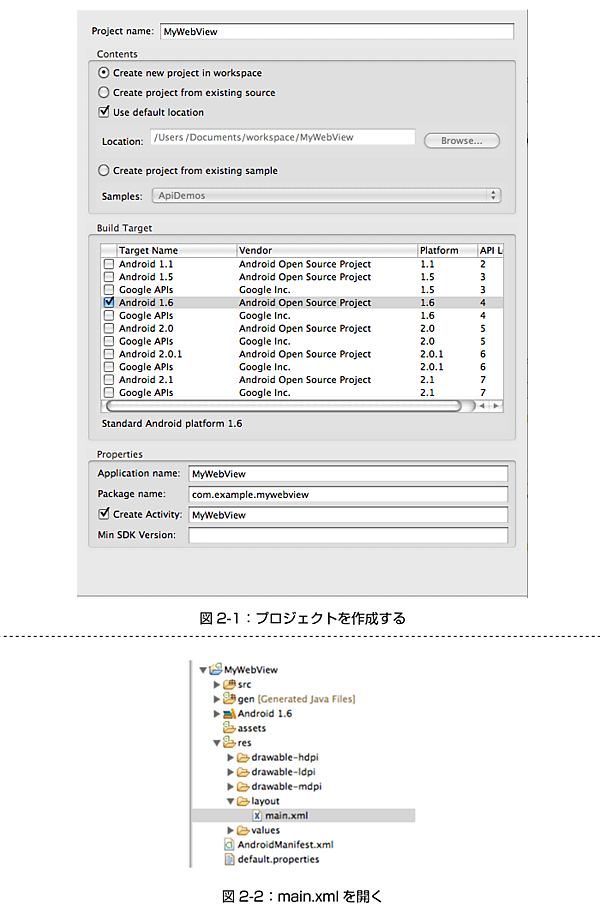Select the main.xml file icon

click(x=256, y=815)
